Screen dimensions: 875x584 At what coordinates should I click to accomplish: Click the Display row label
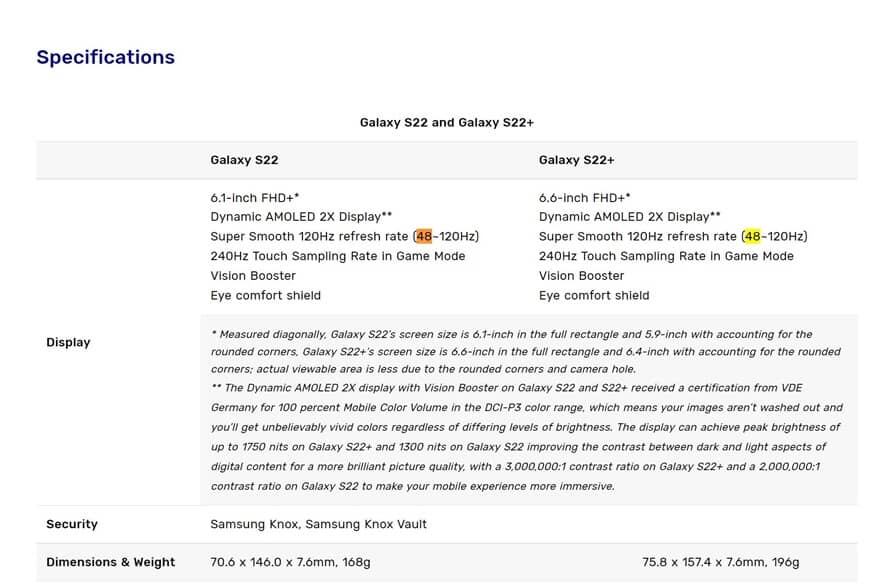coord(68,342)
